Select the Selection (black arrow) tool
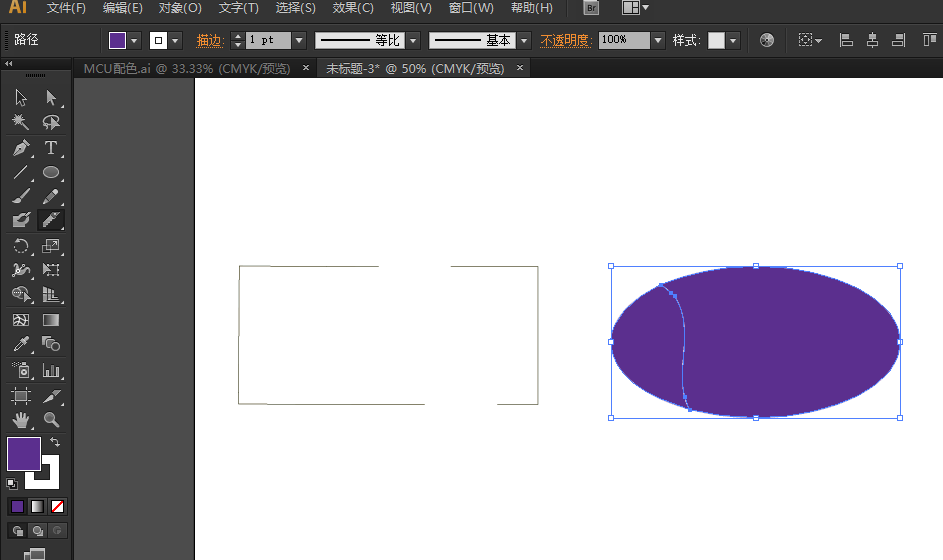Viewport: 943px width, 560px height. click(21, 97)
